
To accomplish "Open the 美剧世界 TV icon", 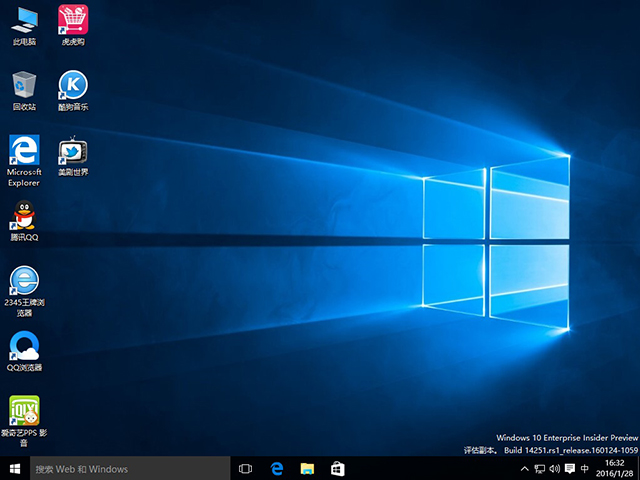I will (72, 150).
